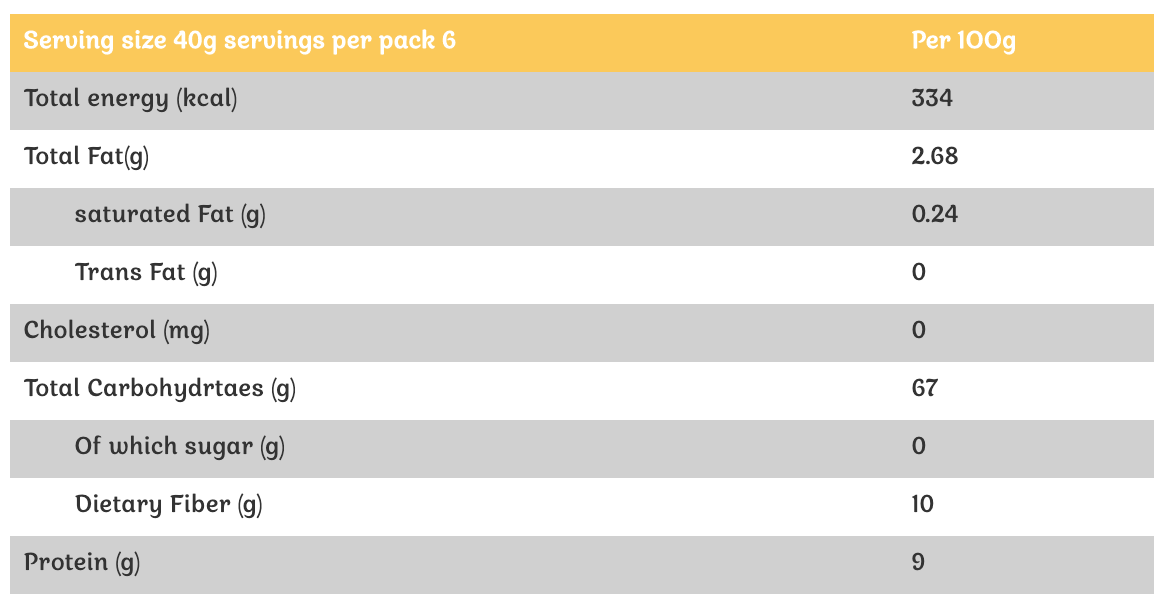Click the 'saturated Fat (g)' label
This screenshot has height=614, width=1168.
coord(170,215)
